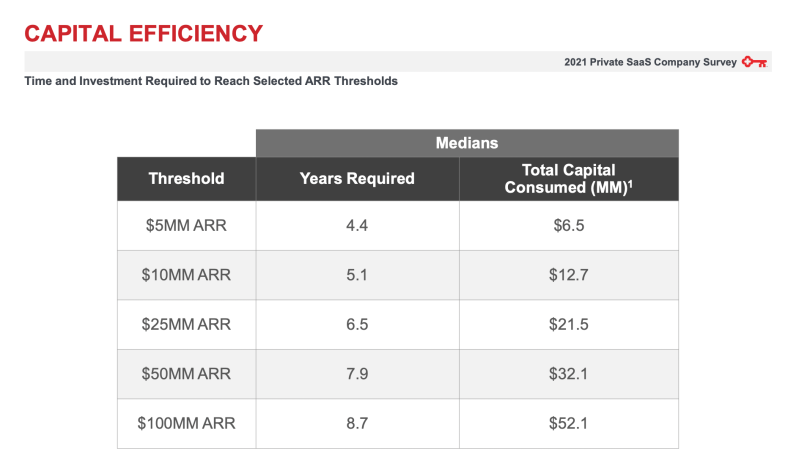The width and height of the screenshot is (799, 471).
Task: Select the CAPITAL EFFICIENCY title
Action: [144, 34]
